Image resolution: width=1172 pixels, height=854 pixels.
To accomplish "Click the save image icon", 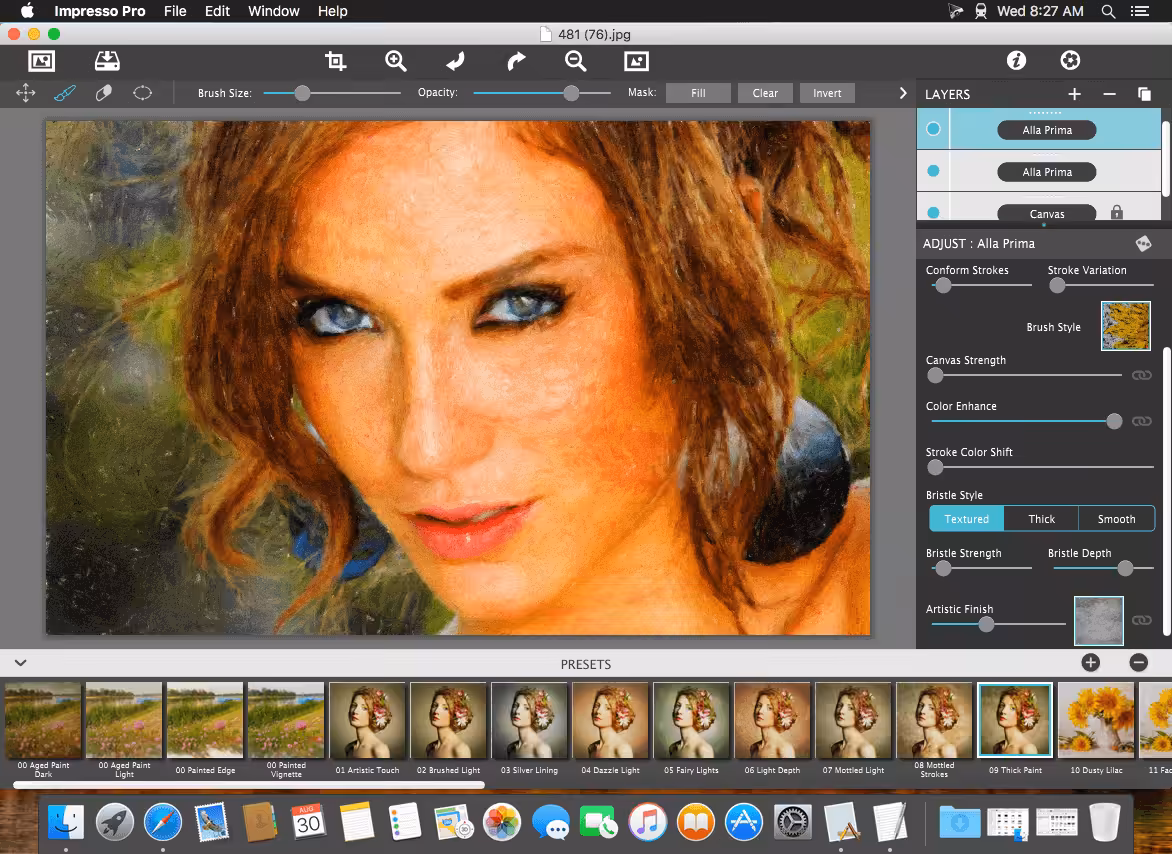I will tap(107, 61).
